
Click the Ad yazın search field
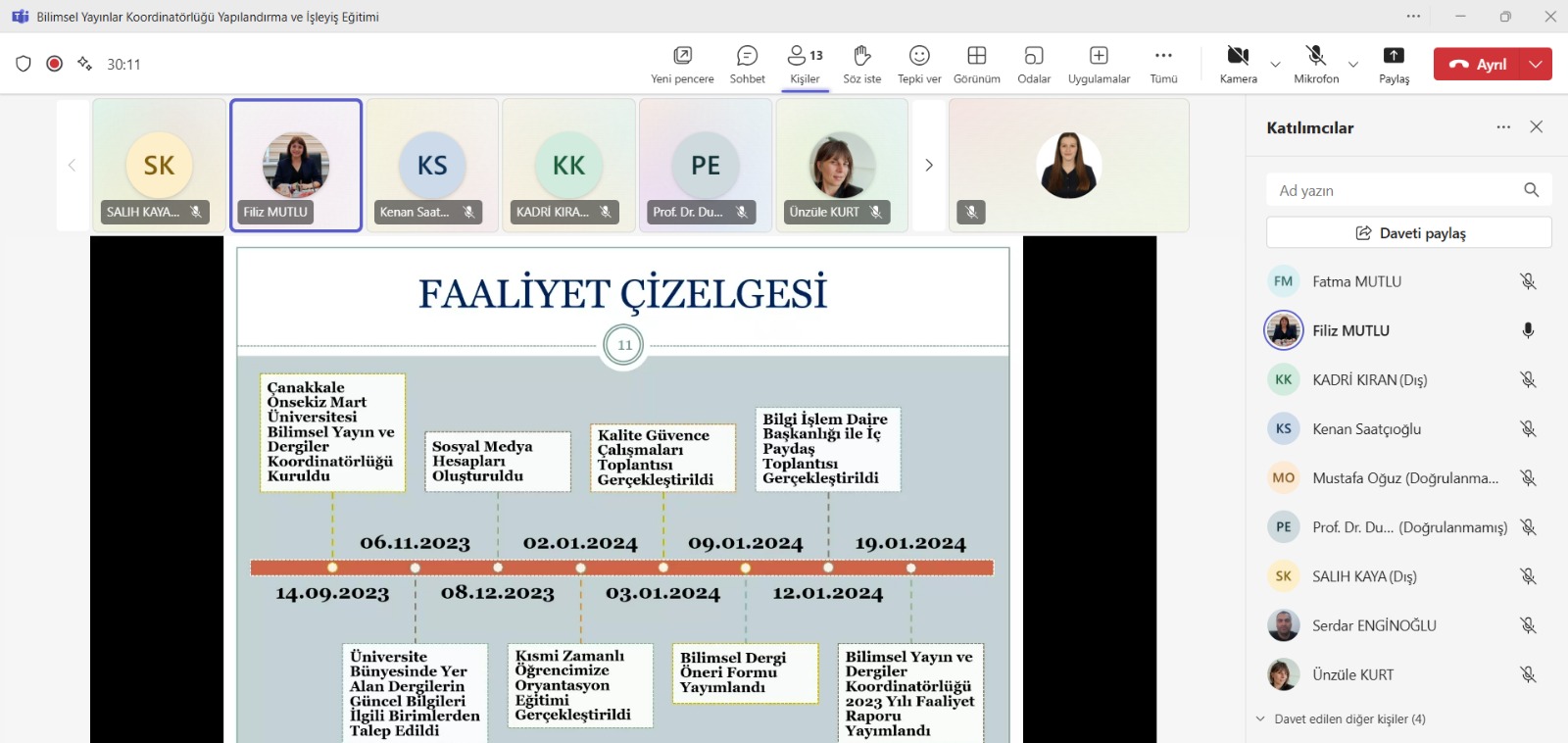tap(1396, 190)
